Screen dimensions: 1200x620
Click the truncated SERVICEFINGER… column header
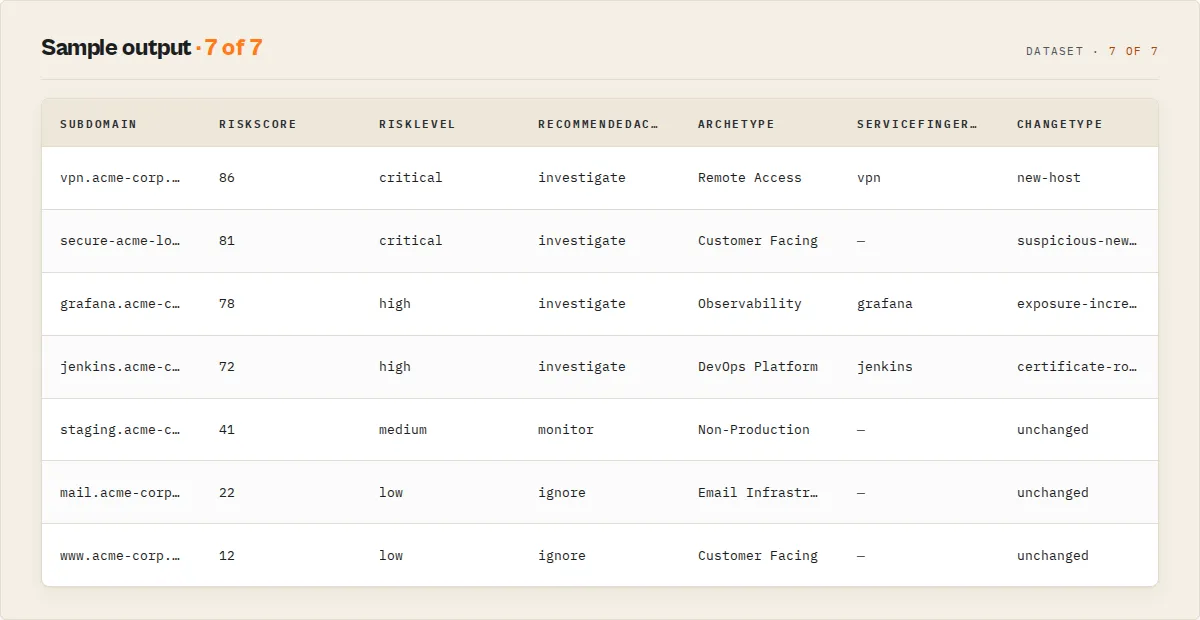[917, 124]
